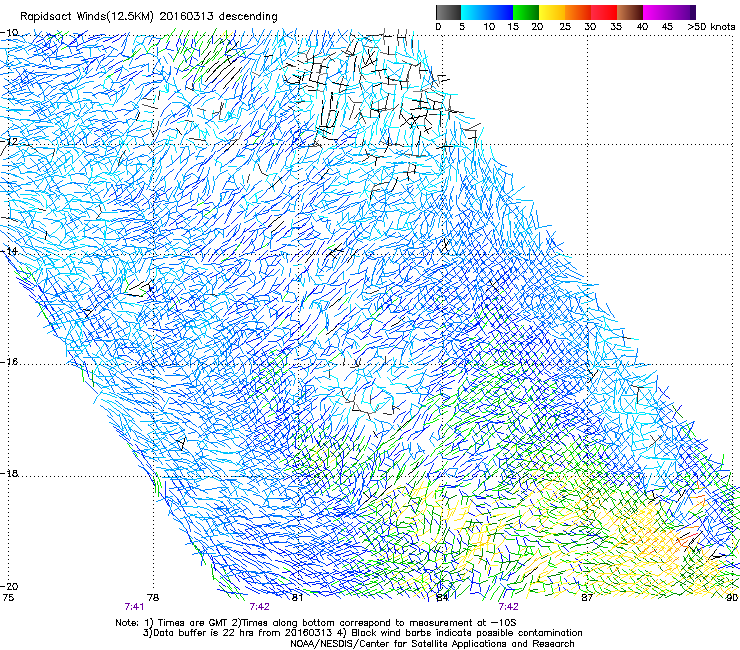Click the 75 longitude axis label

[8, 598]
